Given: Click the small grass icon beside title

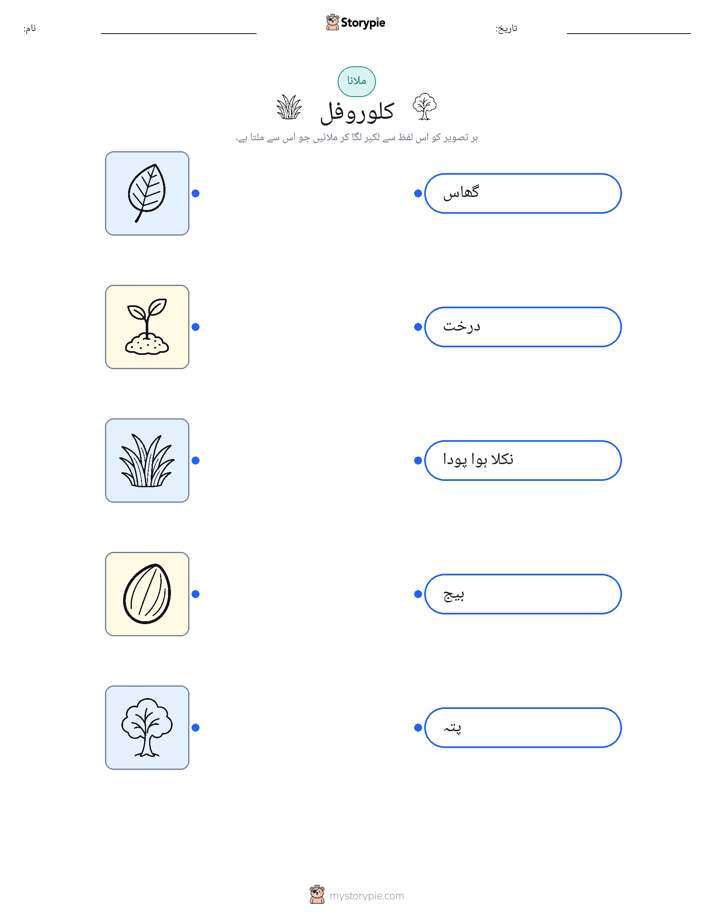Looking at the screenshot, I should point(289,107).
